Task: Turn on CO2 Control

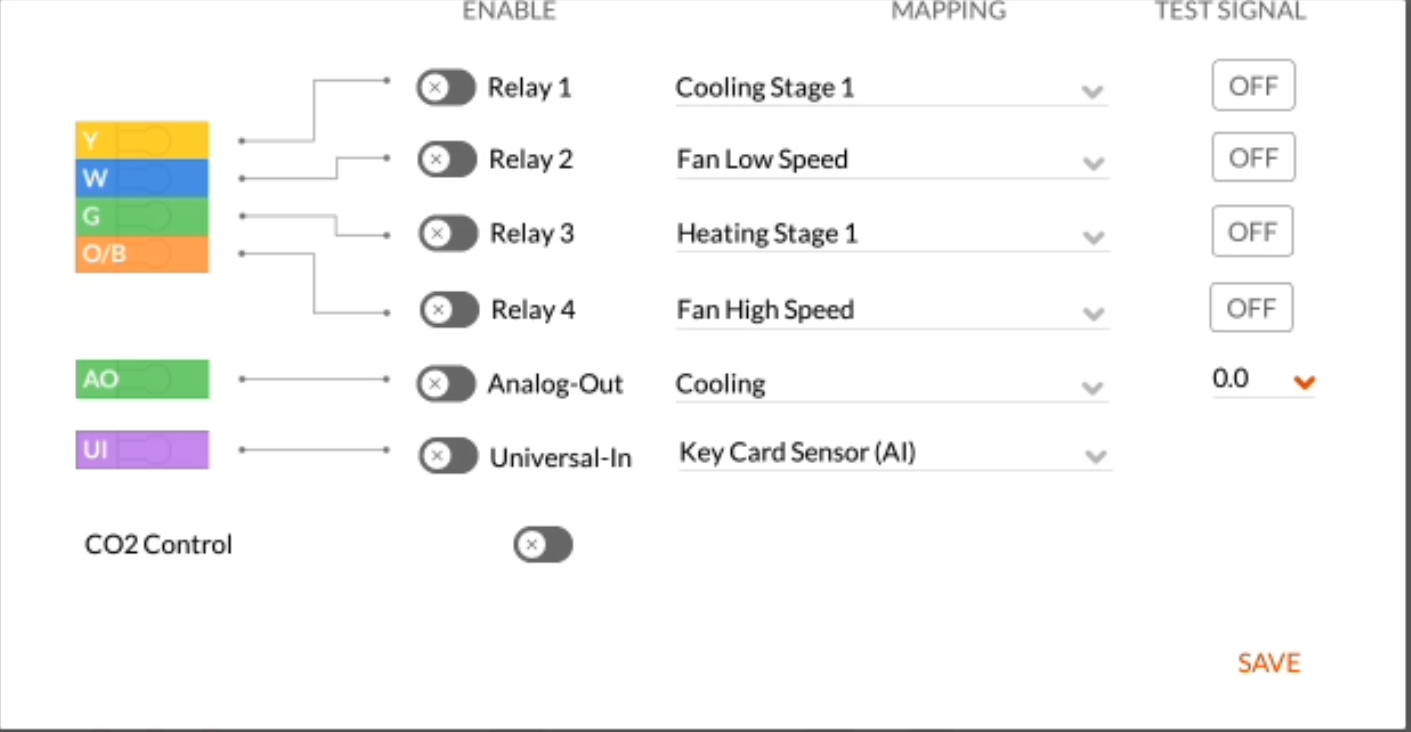Action: click(544, 545)
